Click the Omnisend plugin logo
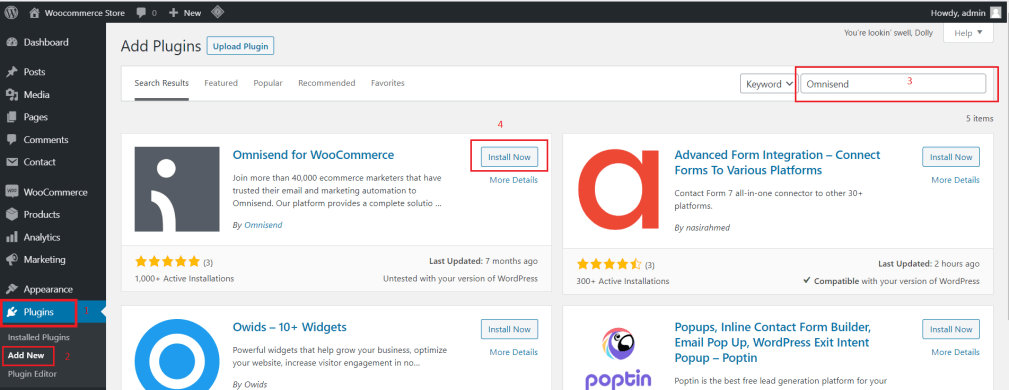The width and height of the screenshot is (1009, 390). pyautogui.click(x=176, y=189)
